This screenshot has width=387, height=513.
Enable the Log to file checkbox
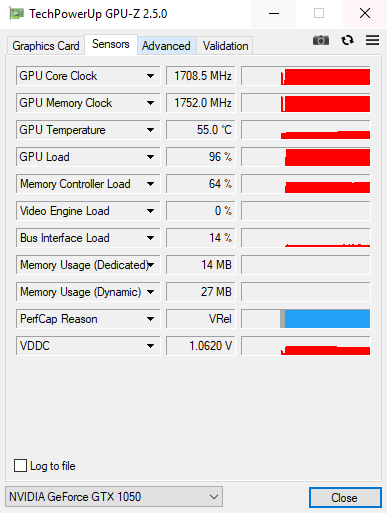tap(20, 466)
